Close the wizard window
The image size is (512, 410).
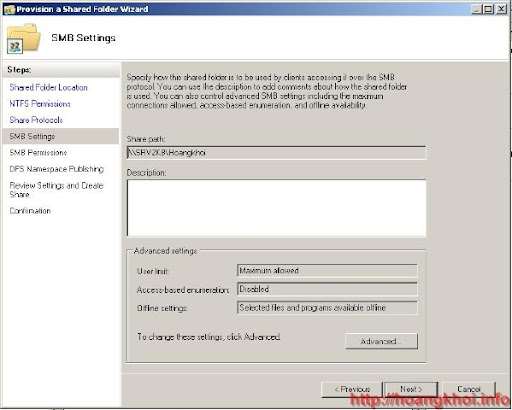(501, 9)
